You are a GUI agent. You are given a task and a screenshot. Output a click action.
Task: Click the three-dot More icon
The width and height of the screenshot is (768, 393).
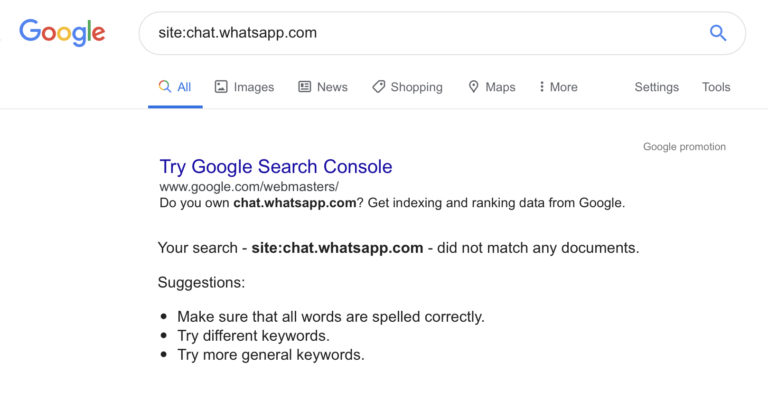[541, 87]
